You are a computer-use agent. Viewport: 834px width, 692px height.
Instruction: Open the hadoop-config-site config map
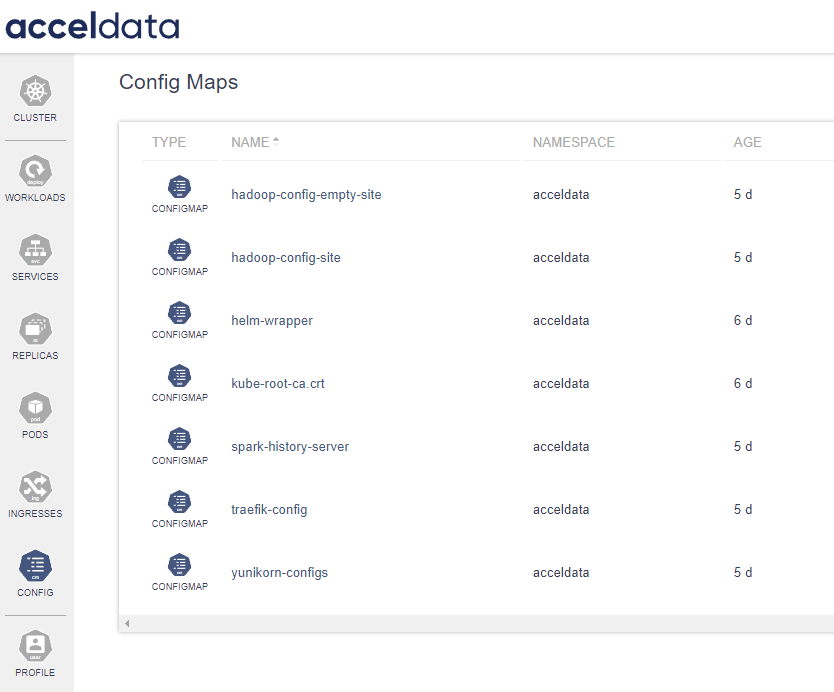[x=286, y=258]
